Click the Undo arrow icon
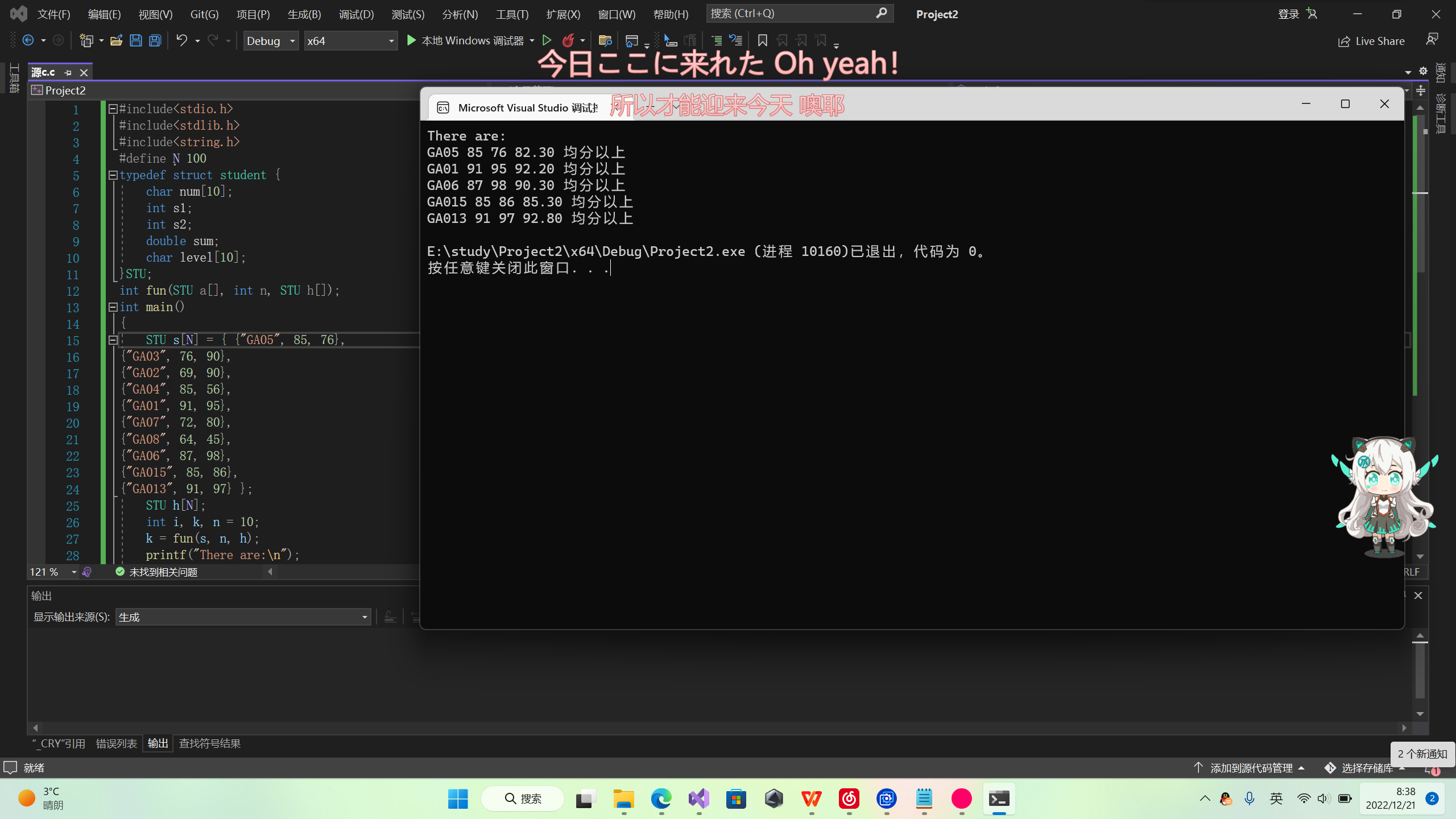Viewport: 1456px width, 819px height. pos(181,40)
